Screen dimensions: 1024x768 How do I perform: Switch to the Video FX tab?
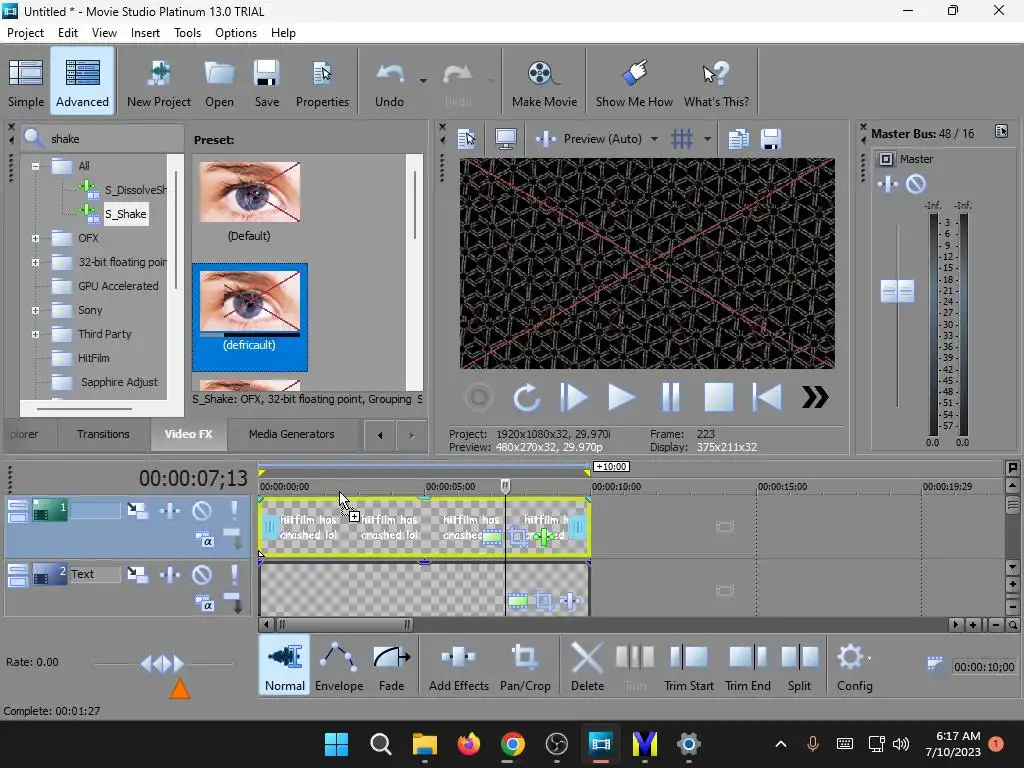(x=188, y=434)
